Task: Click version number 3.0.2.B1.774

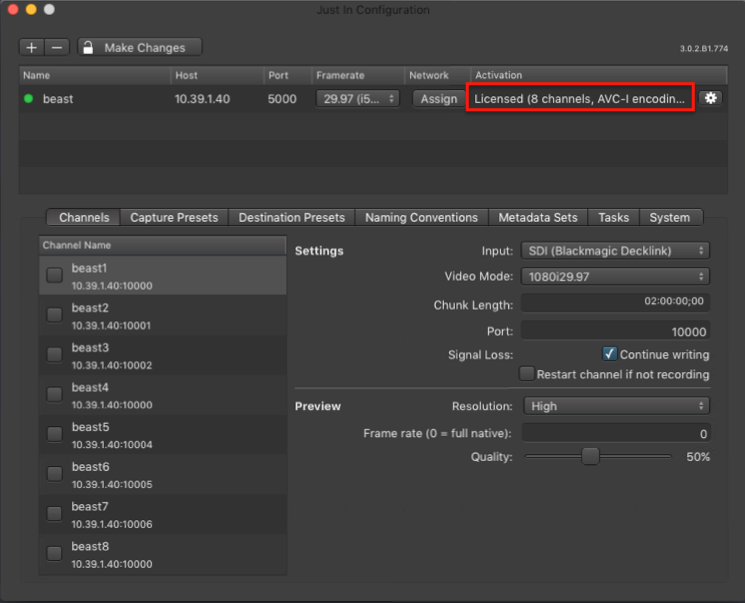Action: pos(704,48)
